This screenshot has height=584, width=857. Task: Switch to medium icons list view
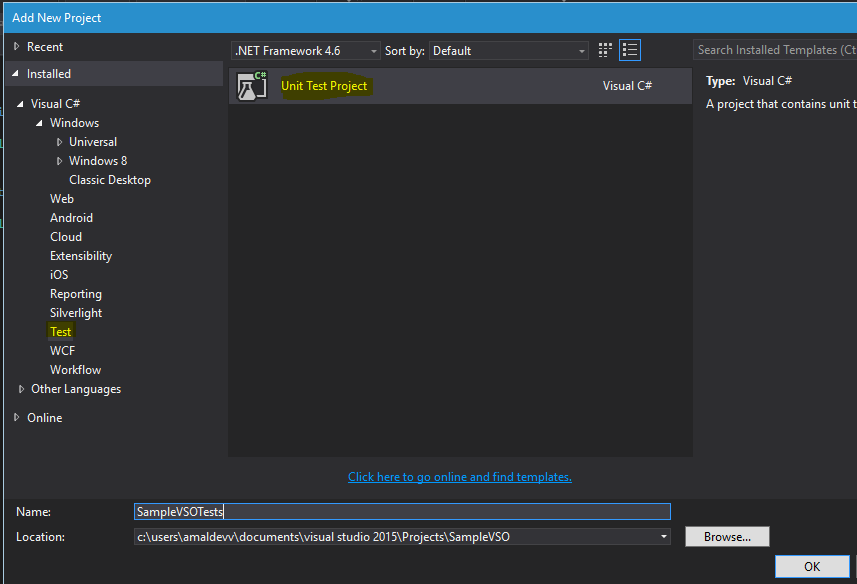click(x=630, y=50)
